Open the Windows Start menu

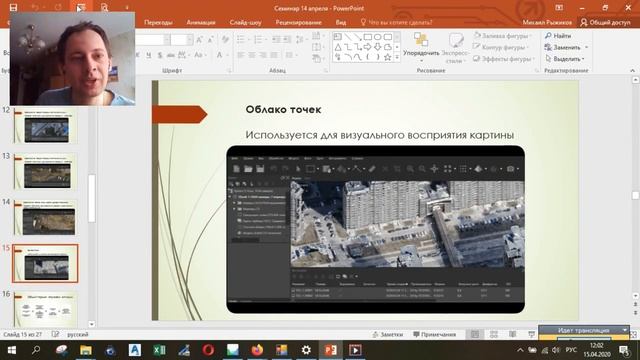(x=12, y=350)
